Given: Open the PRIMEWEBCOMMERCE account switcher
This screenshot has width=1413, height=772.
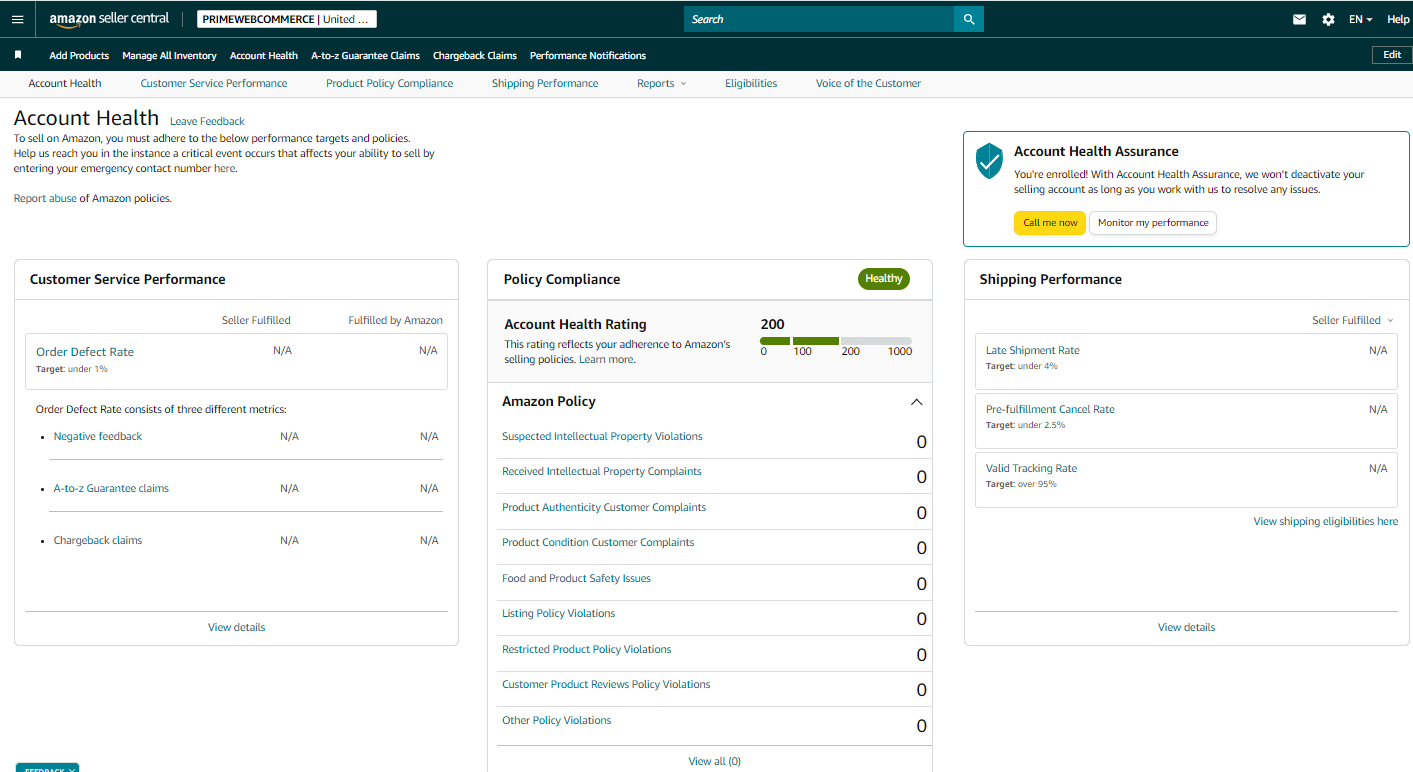Looking at the screenshot, I should (287, 19).
